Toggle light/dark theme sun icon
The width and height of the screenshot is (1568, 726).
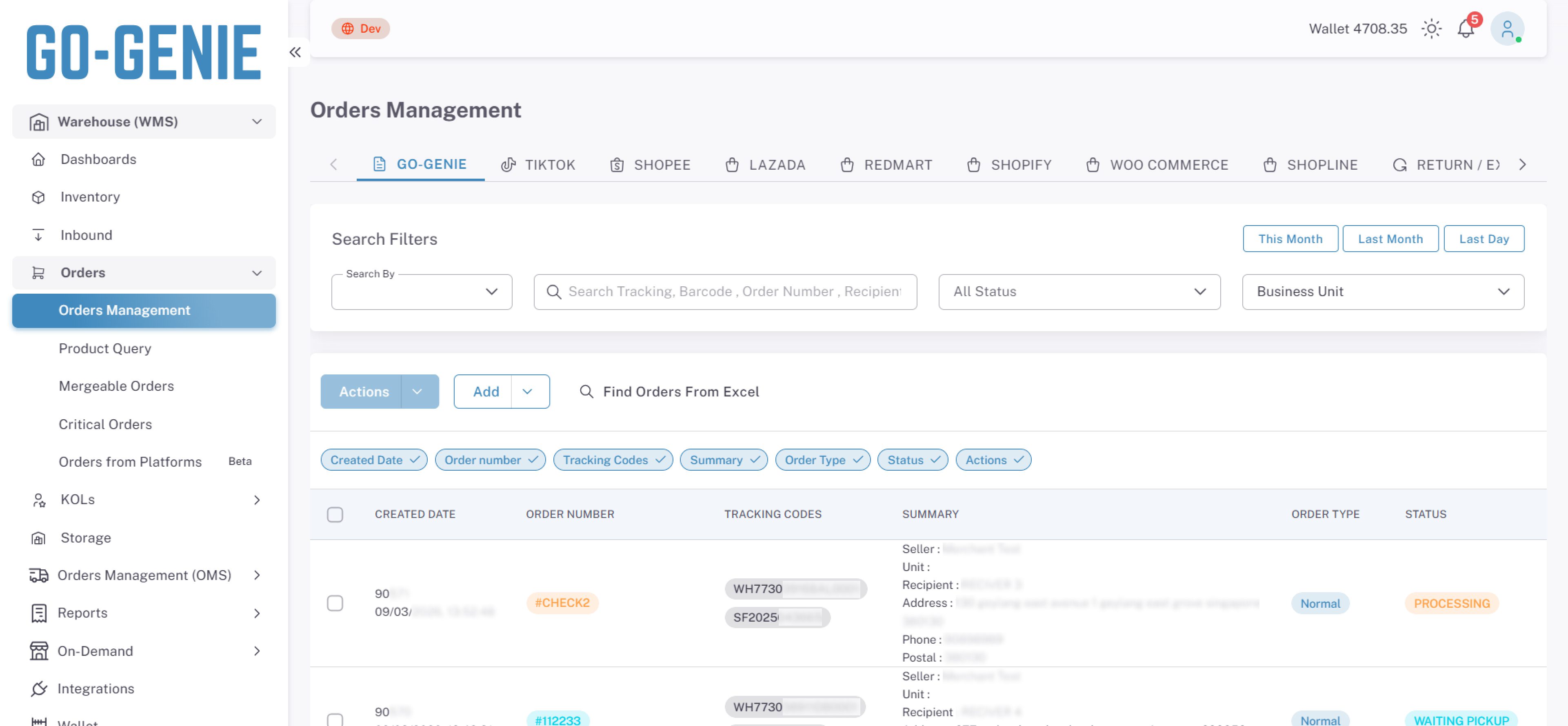pos(1431,29)
